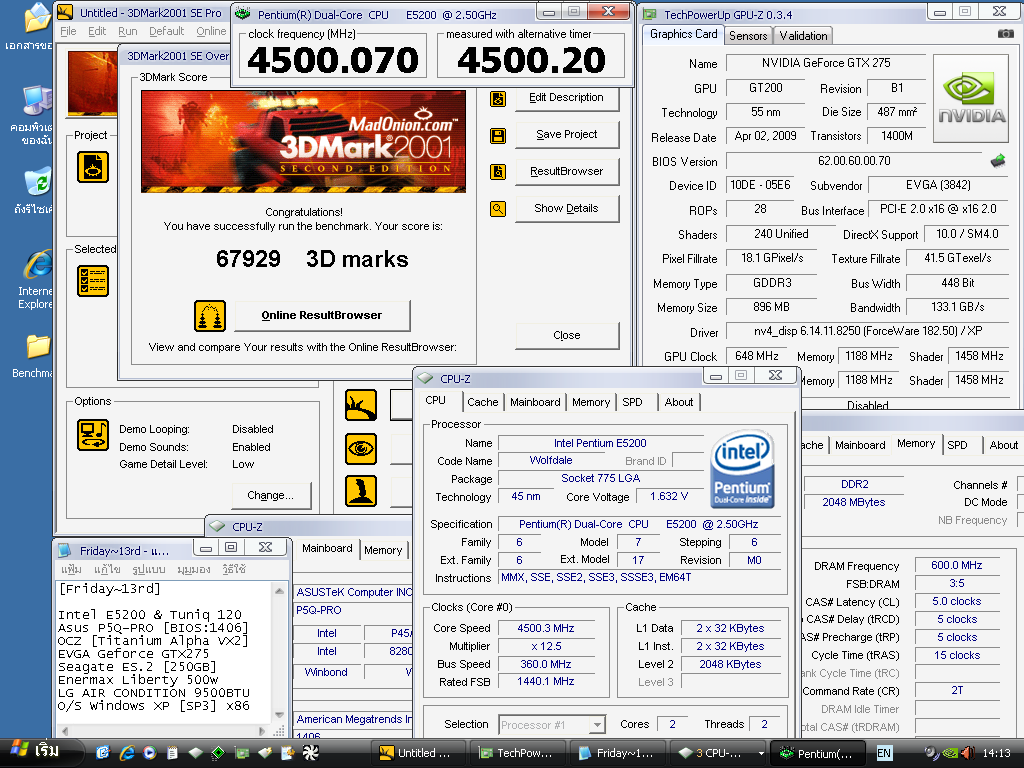Switch to Validation tab in GPU-Z
The width and height of the screenshot is (1024, 768).
tap(803, 36)
